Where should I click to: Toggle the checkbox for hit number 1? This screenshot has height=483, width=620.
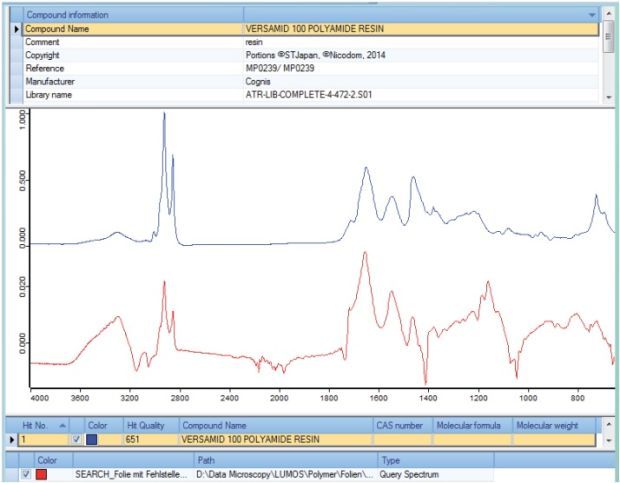[x=77, y=439]
